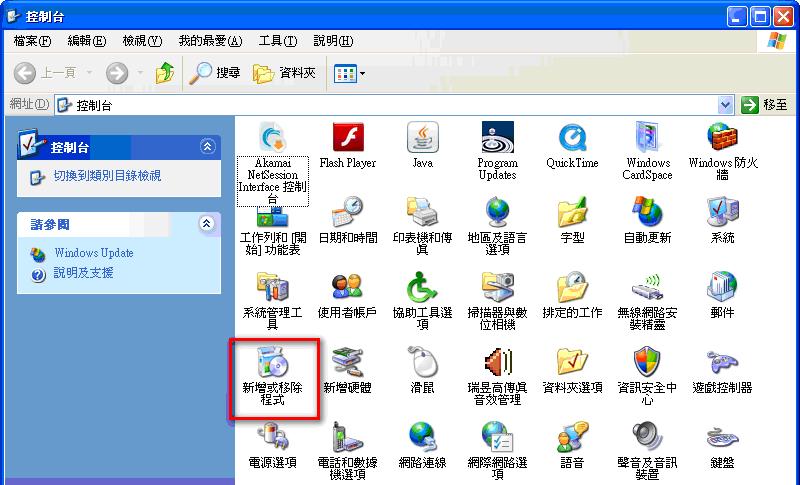This screenshot has width=800, height=485.
Task: Open the 印表機和傳真 icon
Action: coord(422,212)
